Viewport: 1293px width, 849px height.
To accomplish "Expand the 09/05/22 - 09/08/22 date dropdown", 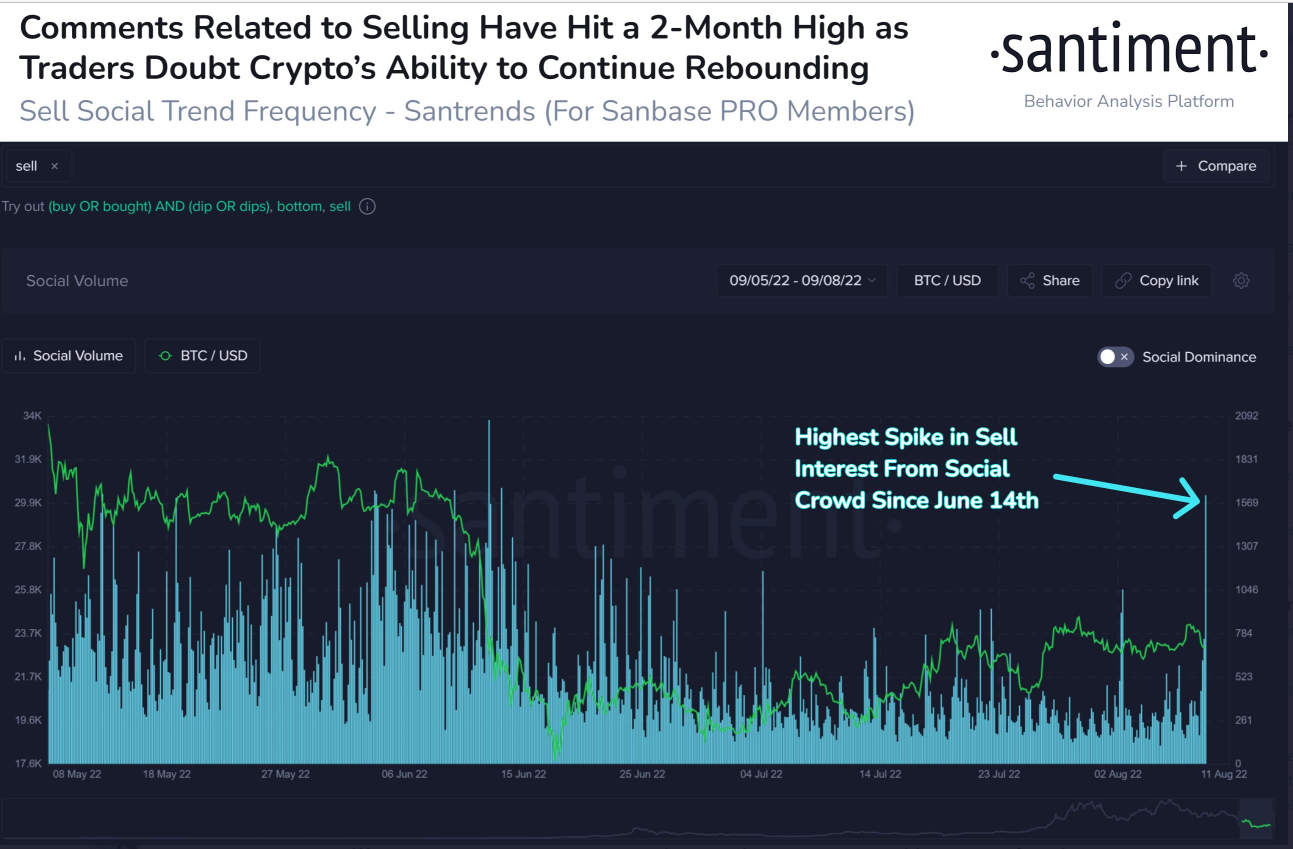I will click(795, 280).
